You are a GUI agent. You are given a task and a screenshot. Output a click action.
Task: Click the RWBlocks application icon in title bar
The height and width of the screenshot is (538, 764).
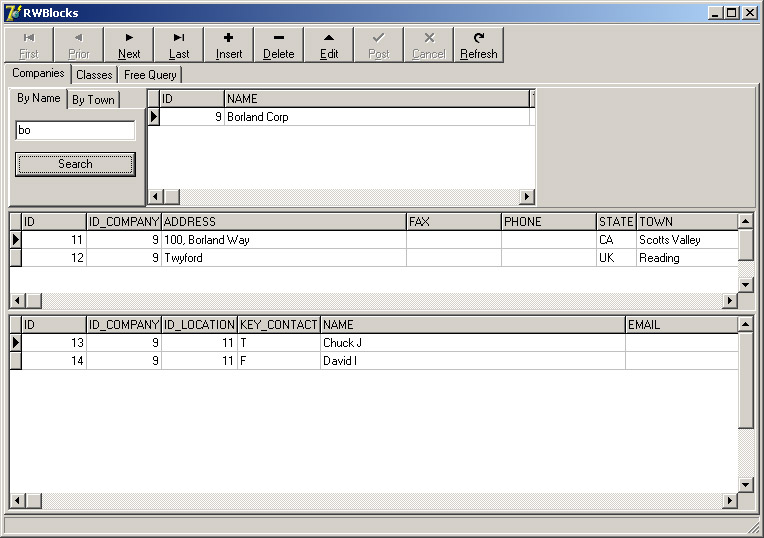[13, 13]
